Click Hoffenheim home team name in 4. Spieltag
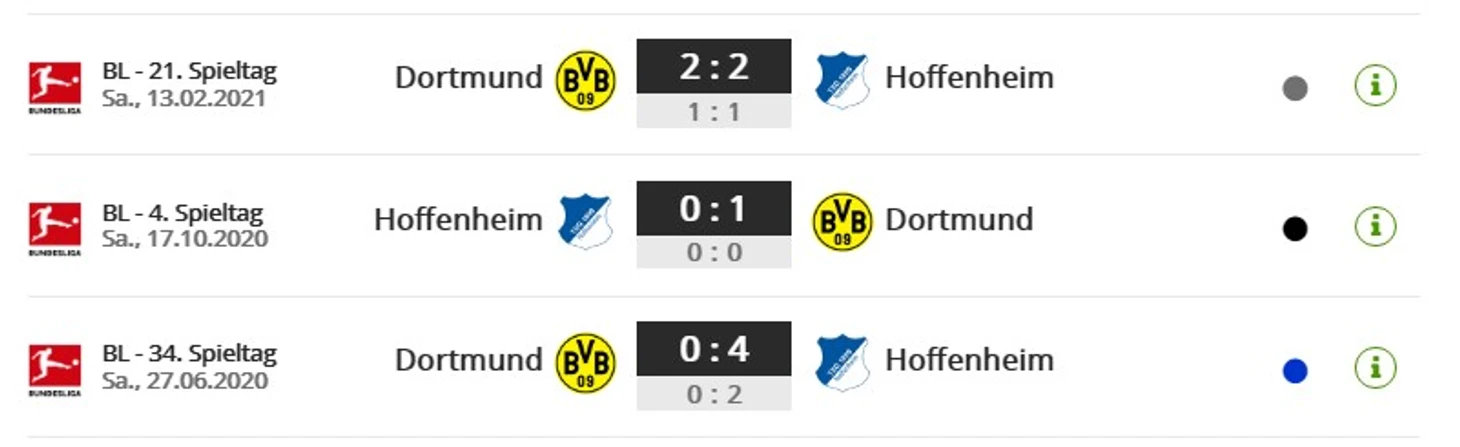Screen dimensions: 1460x447 [458, 220]
